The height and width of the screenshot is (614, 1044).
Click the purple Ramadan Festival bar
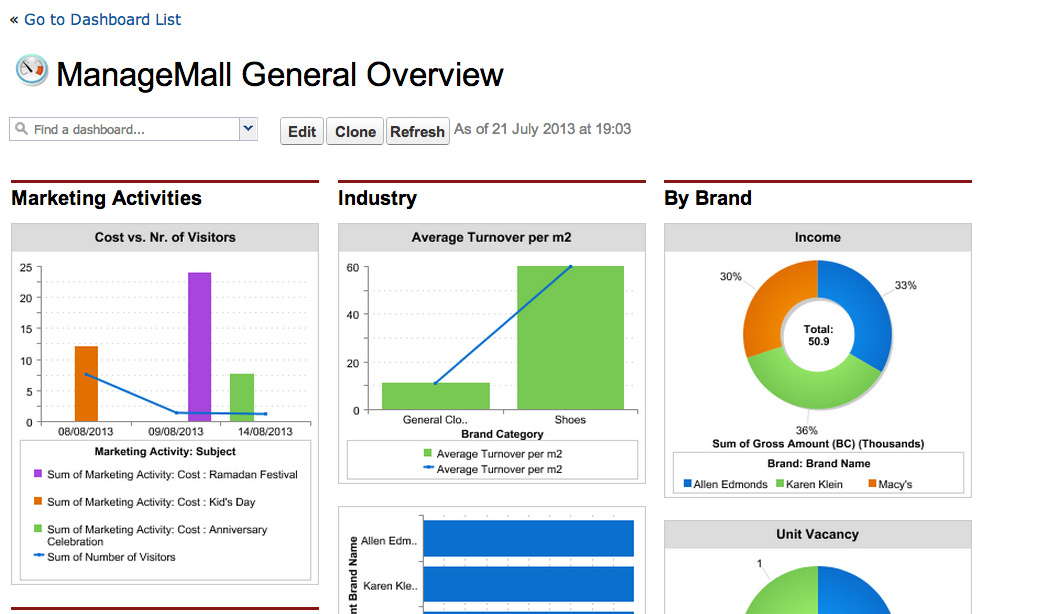coord(200,346)
